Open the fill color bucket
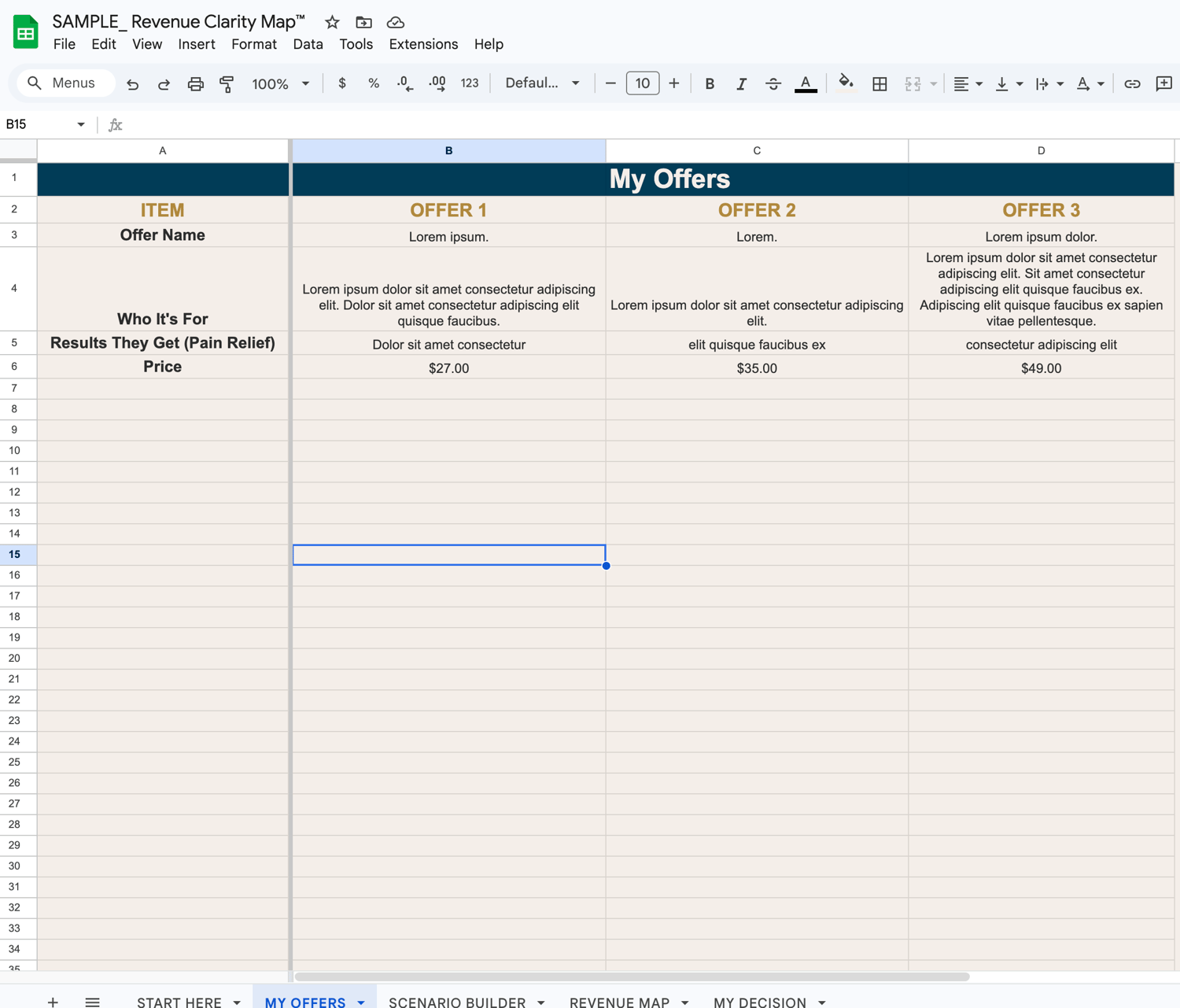 846,83
